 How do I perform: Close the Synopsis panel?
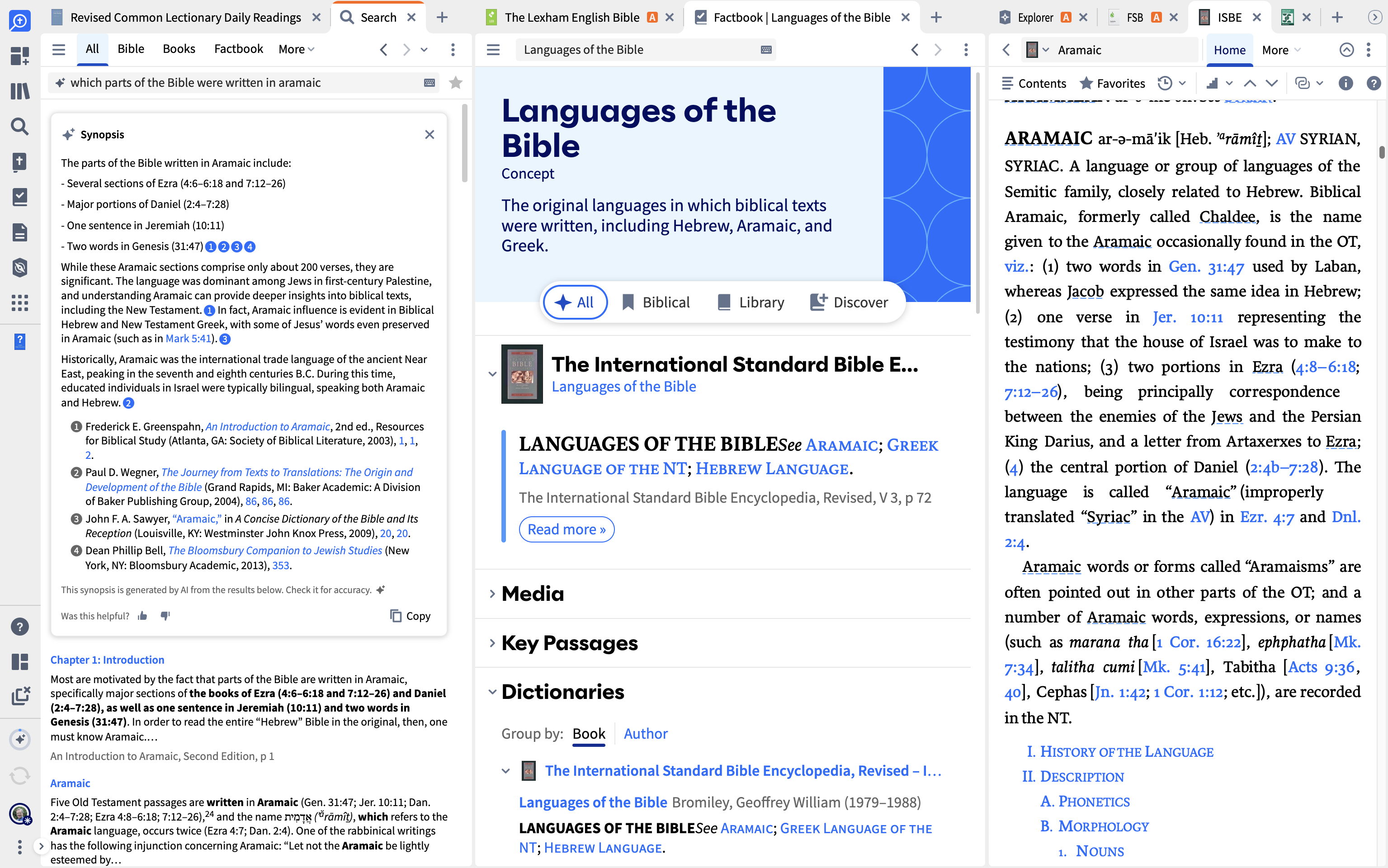[x=430, y=134]
